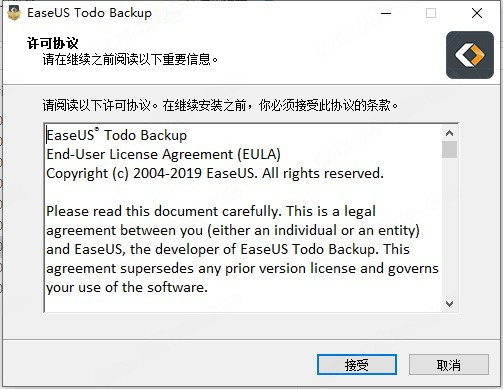Click the 'Please read this document carefully' line
Viewport: 503px width, 389px height.
point(211,211)
